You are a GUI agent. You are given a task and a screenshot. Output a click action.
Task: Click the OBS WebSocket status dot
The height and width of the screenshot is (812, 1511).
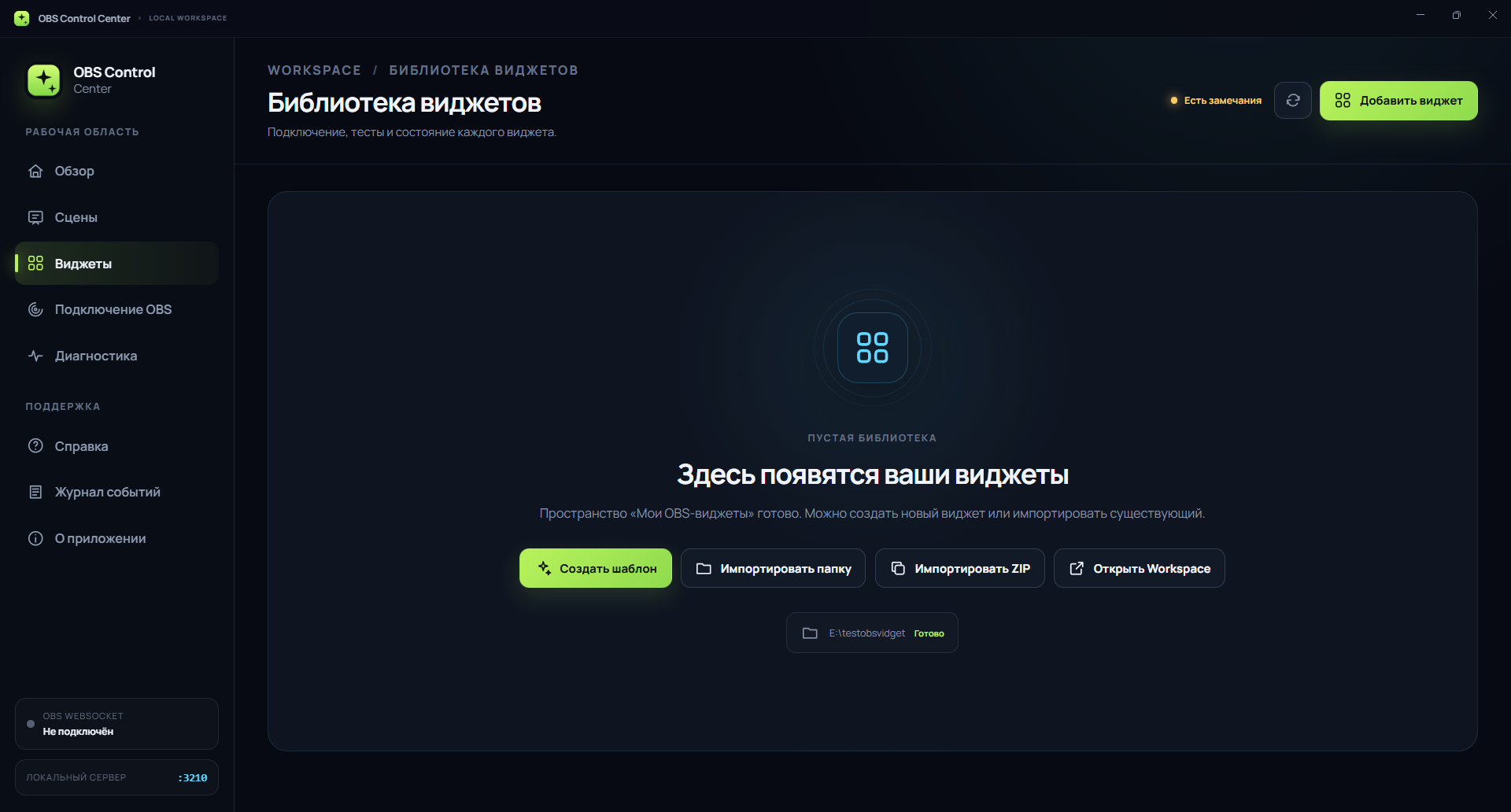[x=31, y=724]
